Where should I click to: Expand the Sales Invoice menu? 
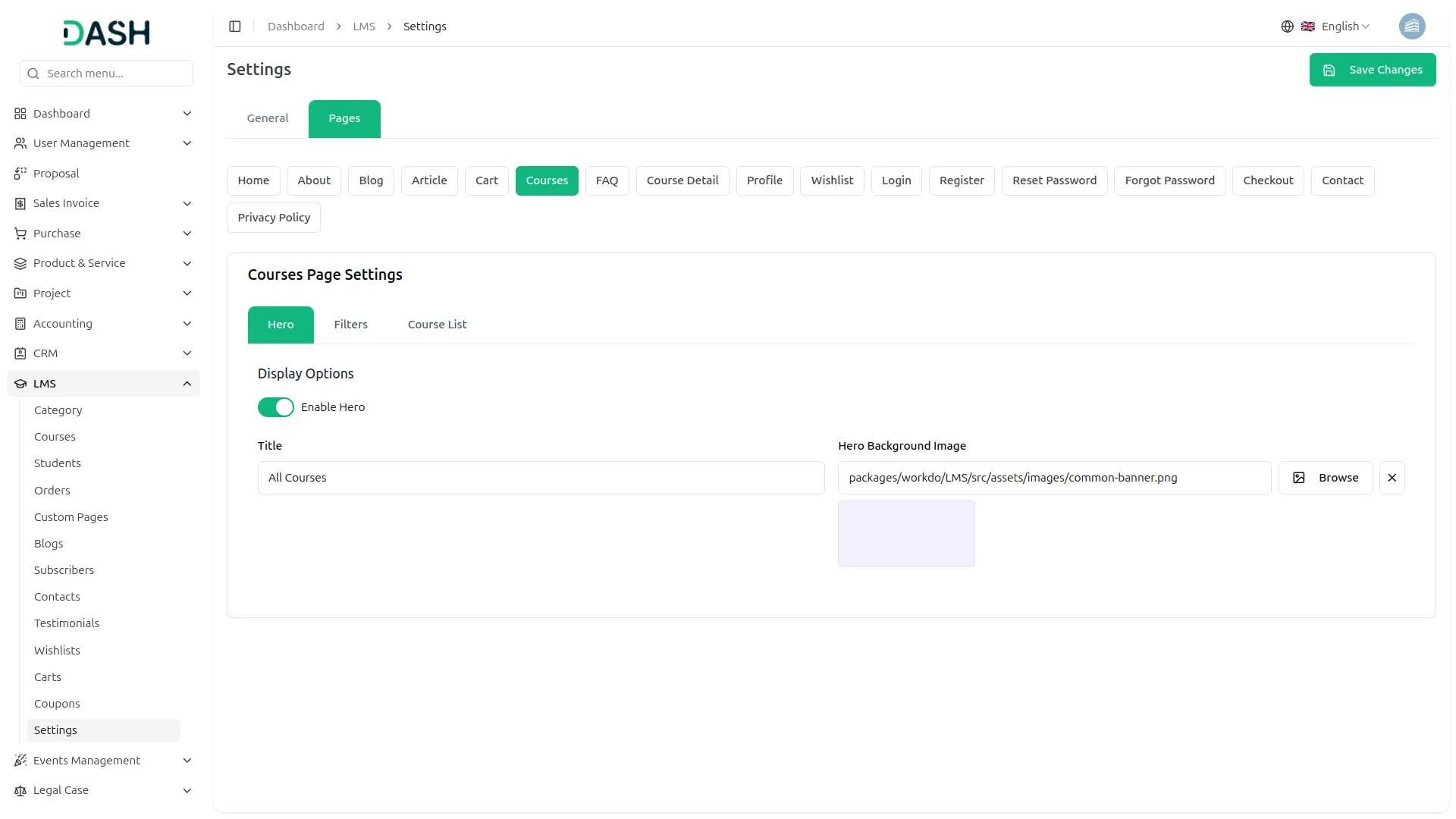(x=187, y=203)
